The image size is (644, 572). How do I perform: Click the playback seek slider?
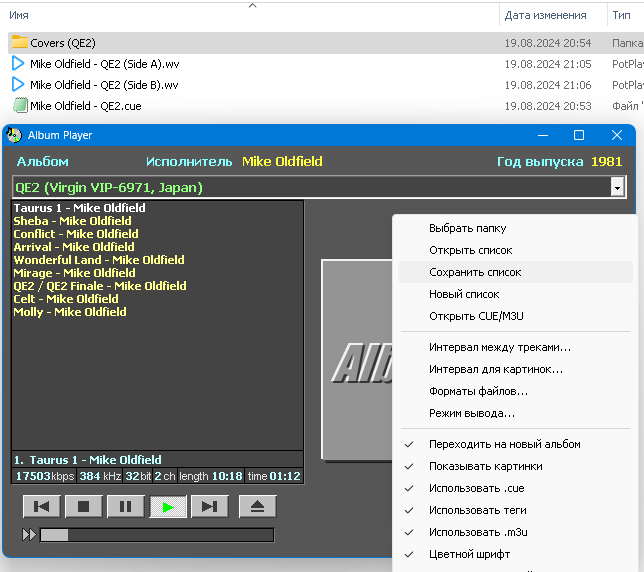click(x=157, y=535)
